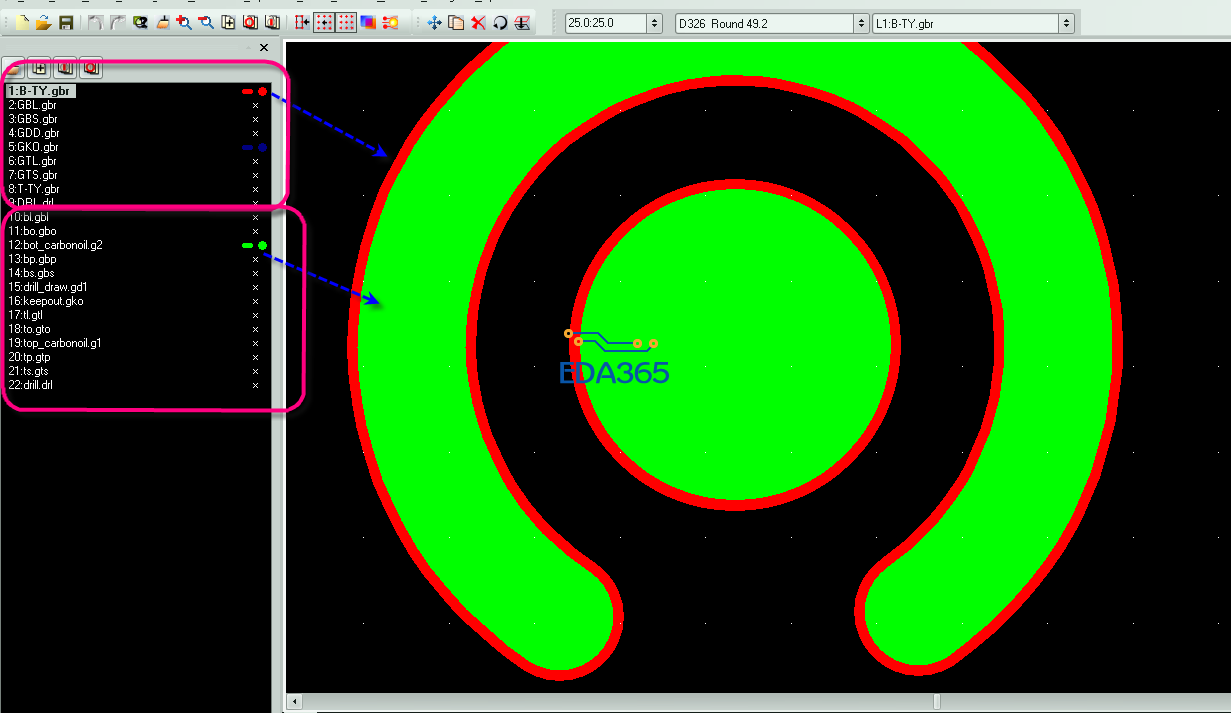This screenshot has height=713, width=1231.
Task: Click the Redraw view icon beside Redo
Action: [x=140, y=22]
